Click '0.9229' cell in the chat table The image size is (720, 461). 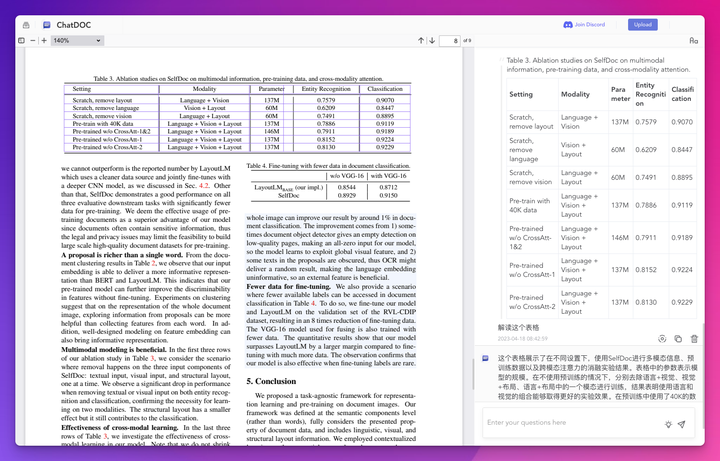tap(681, 302)
